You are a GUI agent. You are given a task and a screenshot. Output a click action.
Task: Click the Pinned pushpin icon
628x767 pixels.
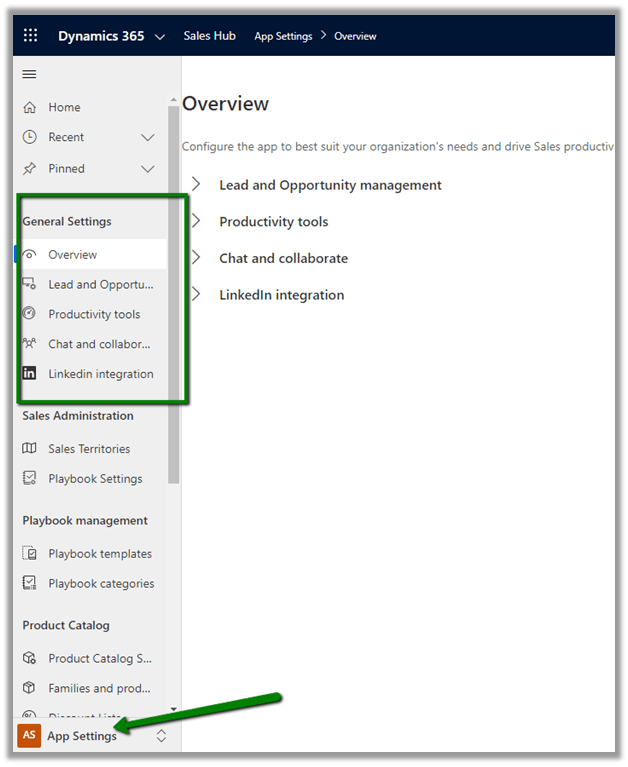coord(30,168)
